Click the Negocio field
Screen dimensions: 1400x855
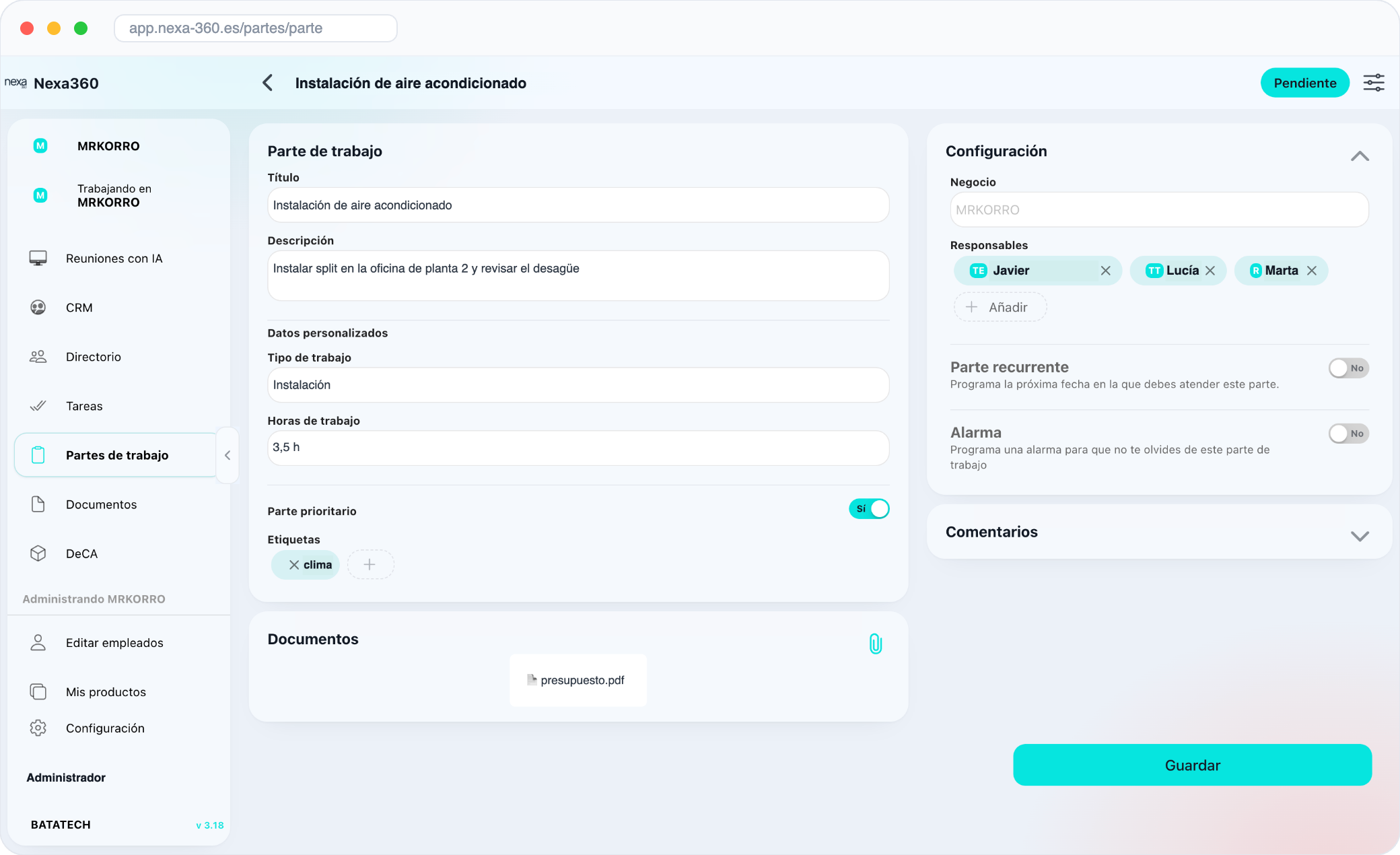1159,210
